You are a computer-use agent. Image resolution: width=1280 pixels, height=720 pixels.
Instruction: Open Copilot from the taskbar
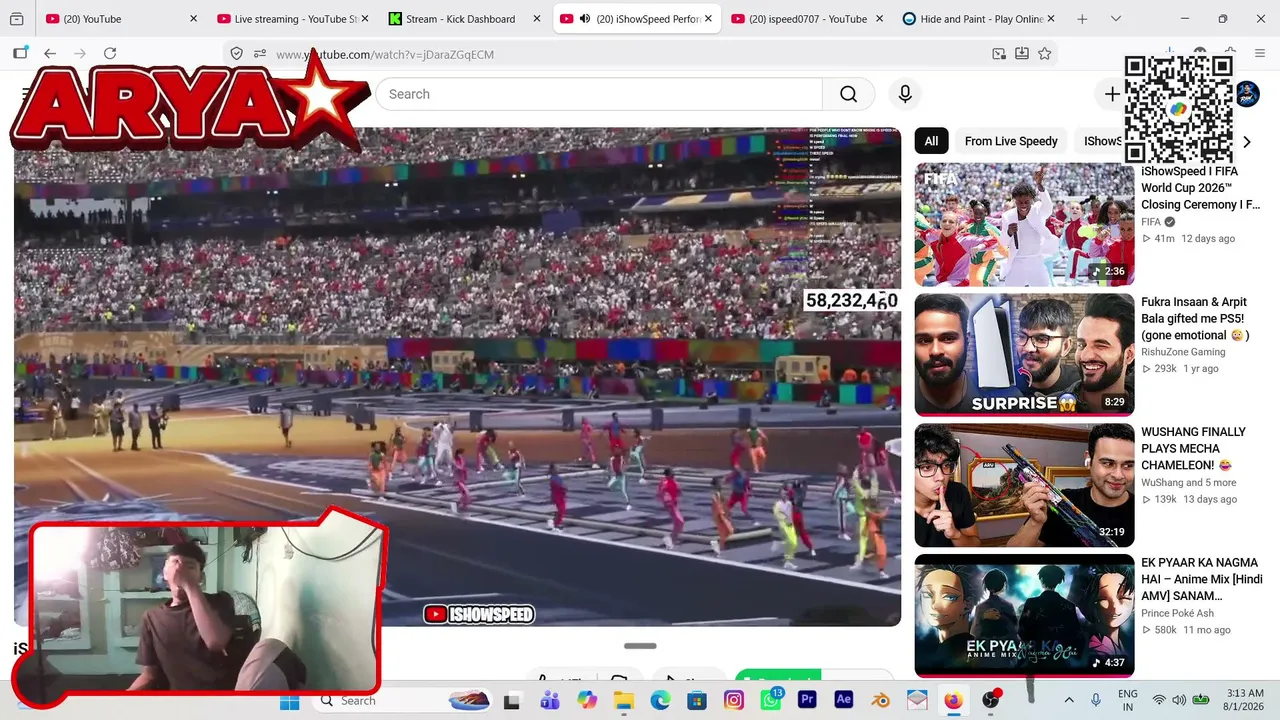[x=587, y=701]
